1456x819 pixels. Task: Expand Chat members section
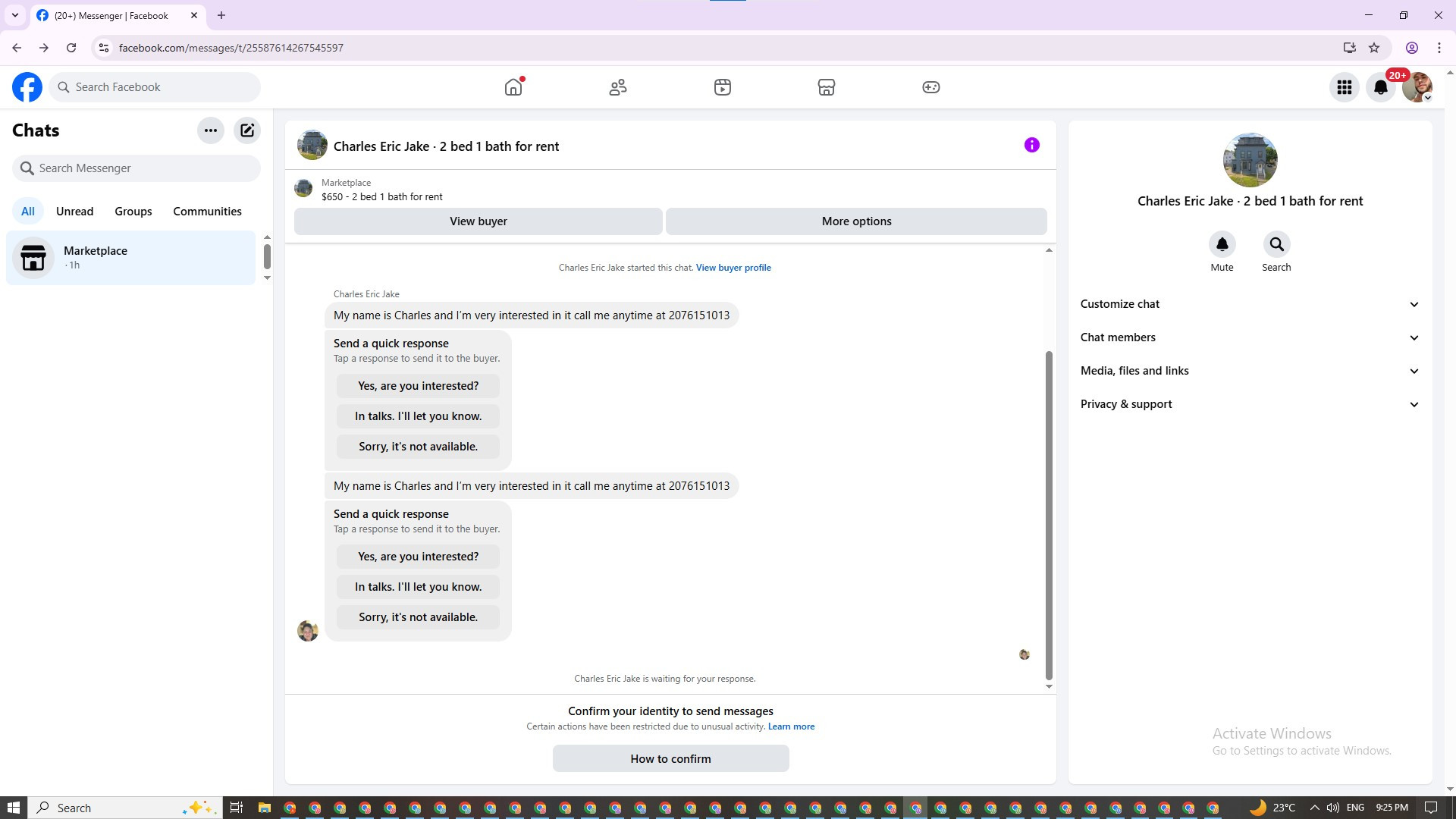1250,337
